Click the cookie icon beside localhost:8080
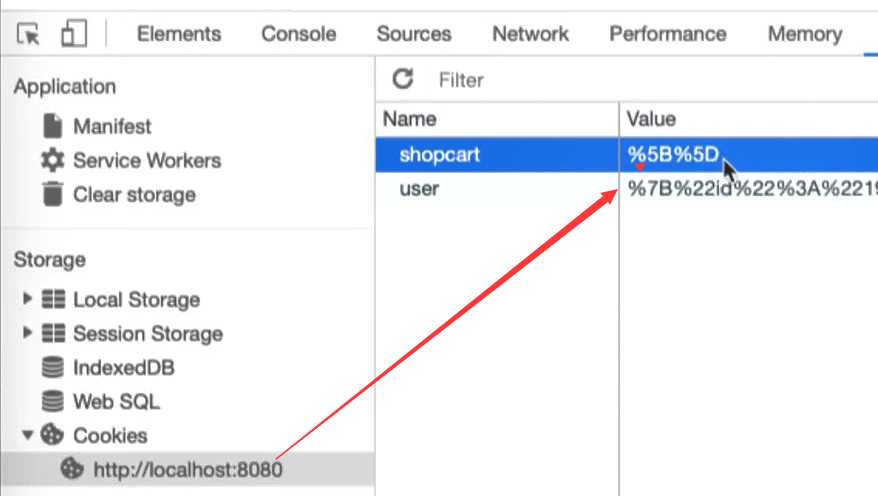 (72, 469)
